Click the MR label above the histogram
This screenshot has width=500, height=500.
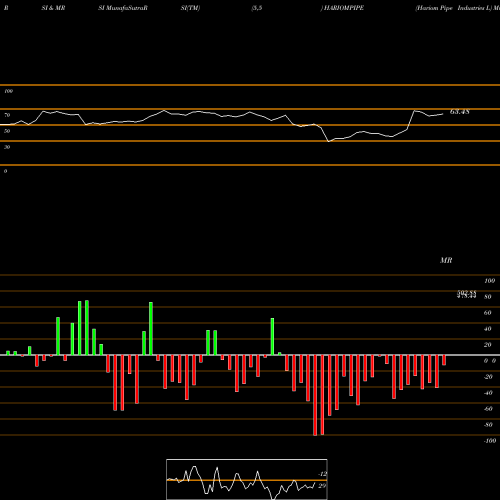click(446, 260)
